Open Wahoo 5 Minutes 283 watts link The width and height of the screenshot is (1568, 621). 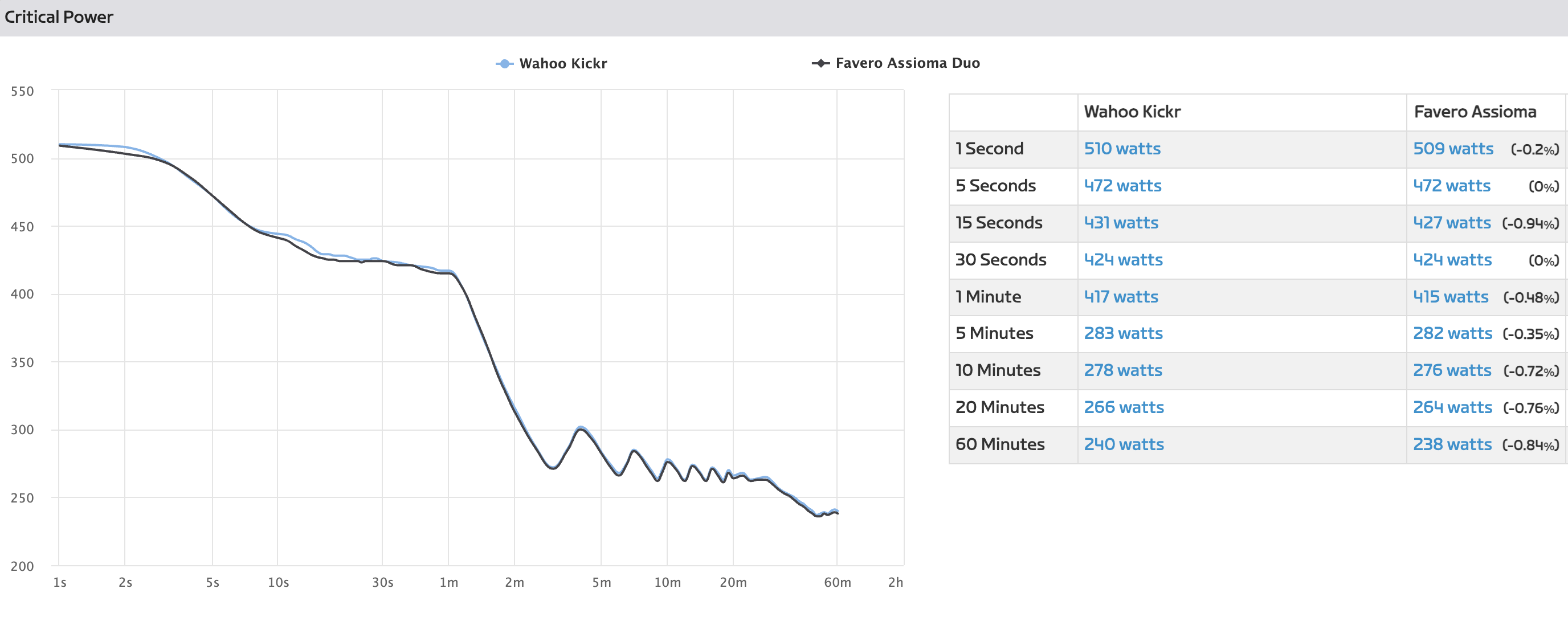[x=1122, y=334]
